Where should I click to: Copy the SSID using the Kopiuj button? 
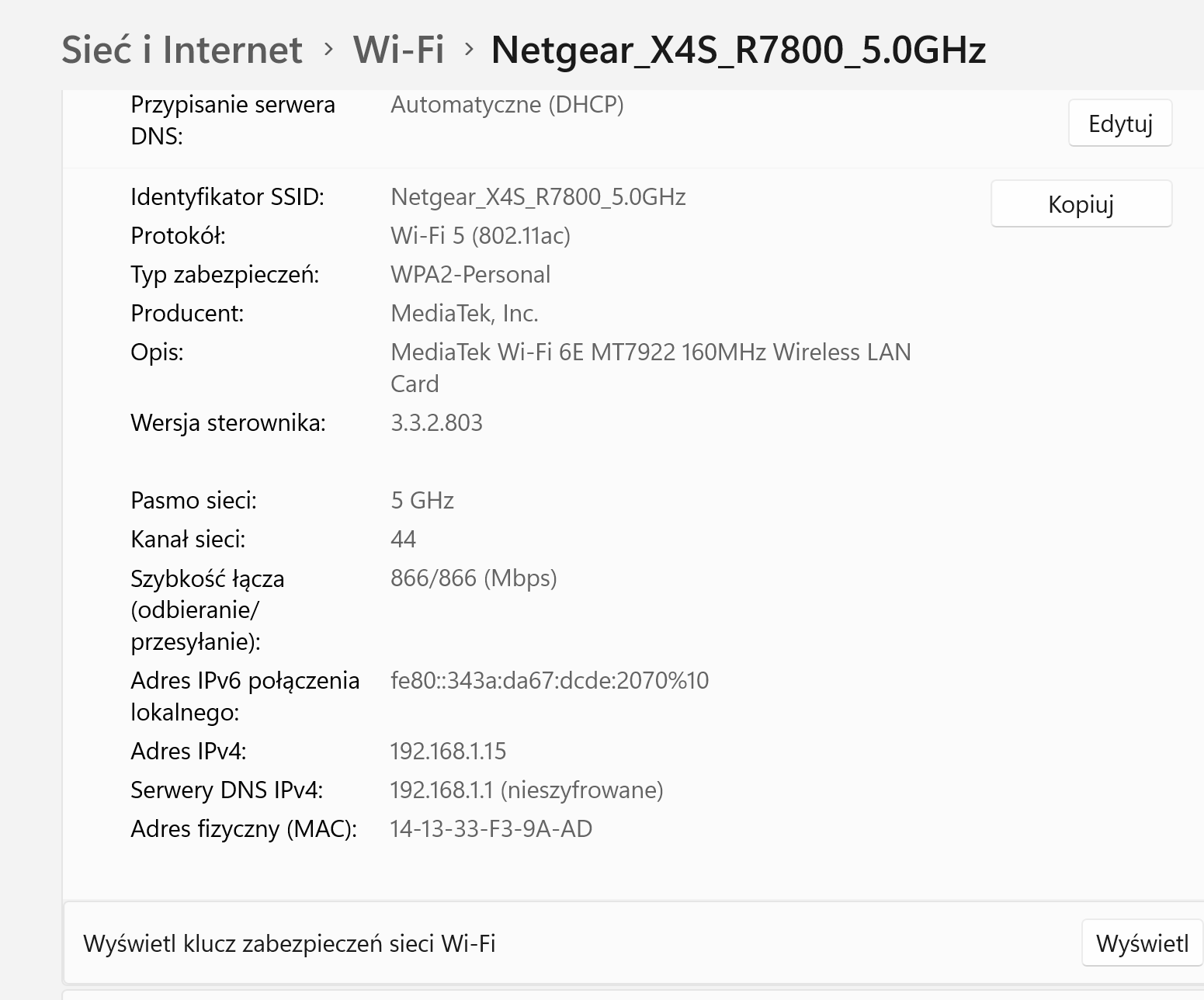[1081, 203]
